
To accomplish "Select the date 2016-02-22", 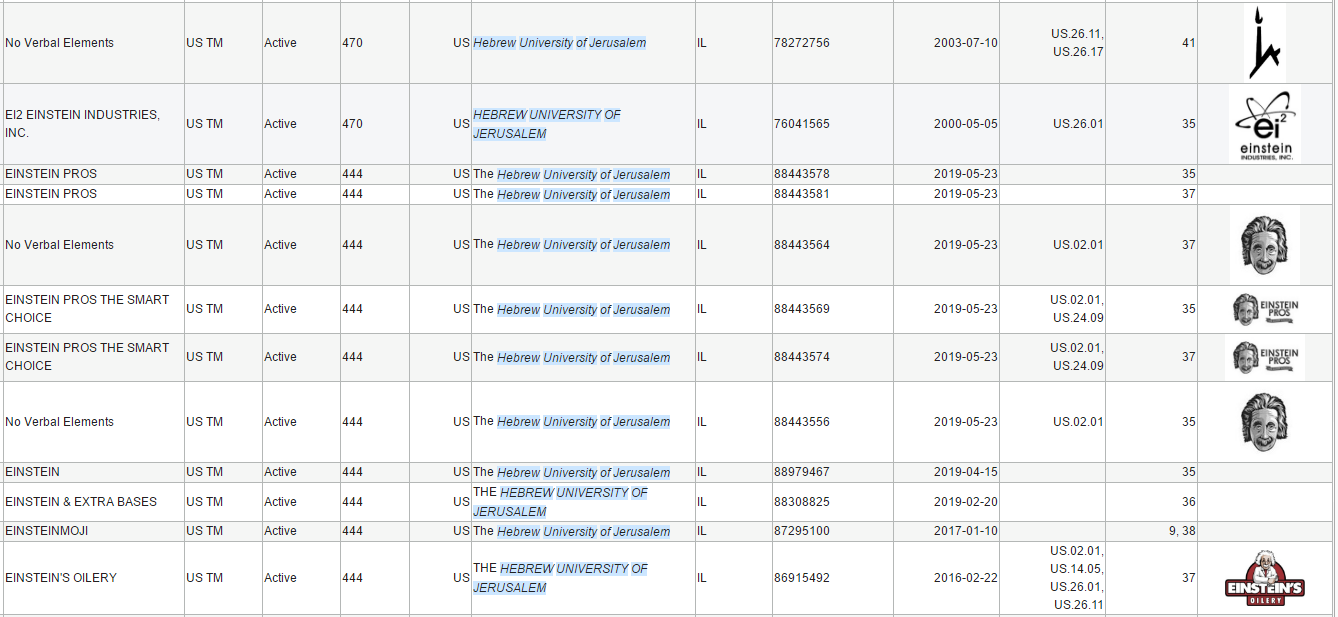I will pyautogui.click(x=966, y=578).
